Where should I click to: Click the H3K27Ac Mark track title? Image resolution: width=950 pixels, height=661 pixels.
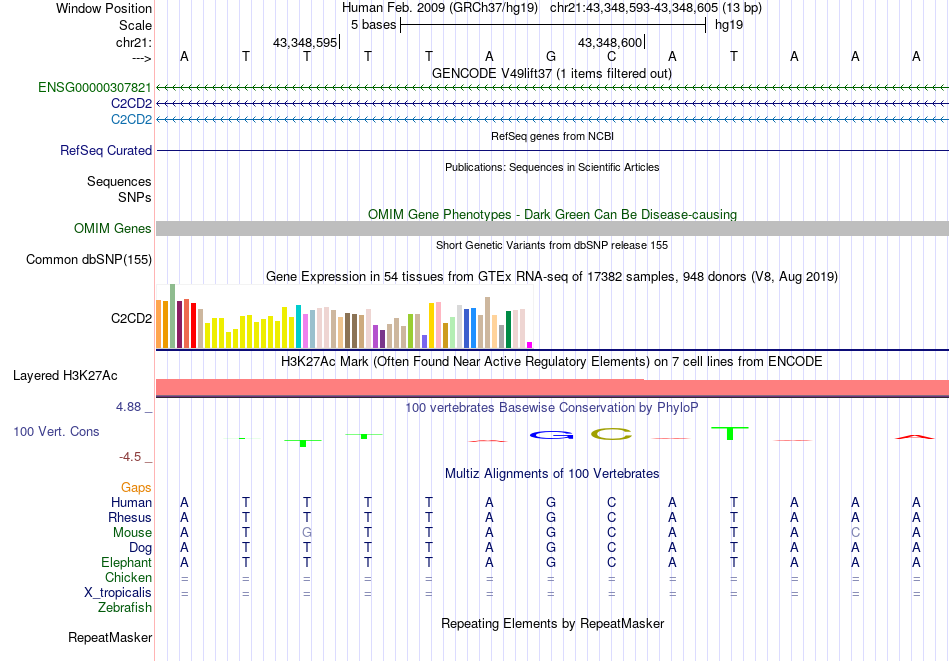pyautogui.click(x=552, y=362)
